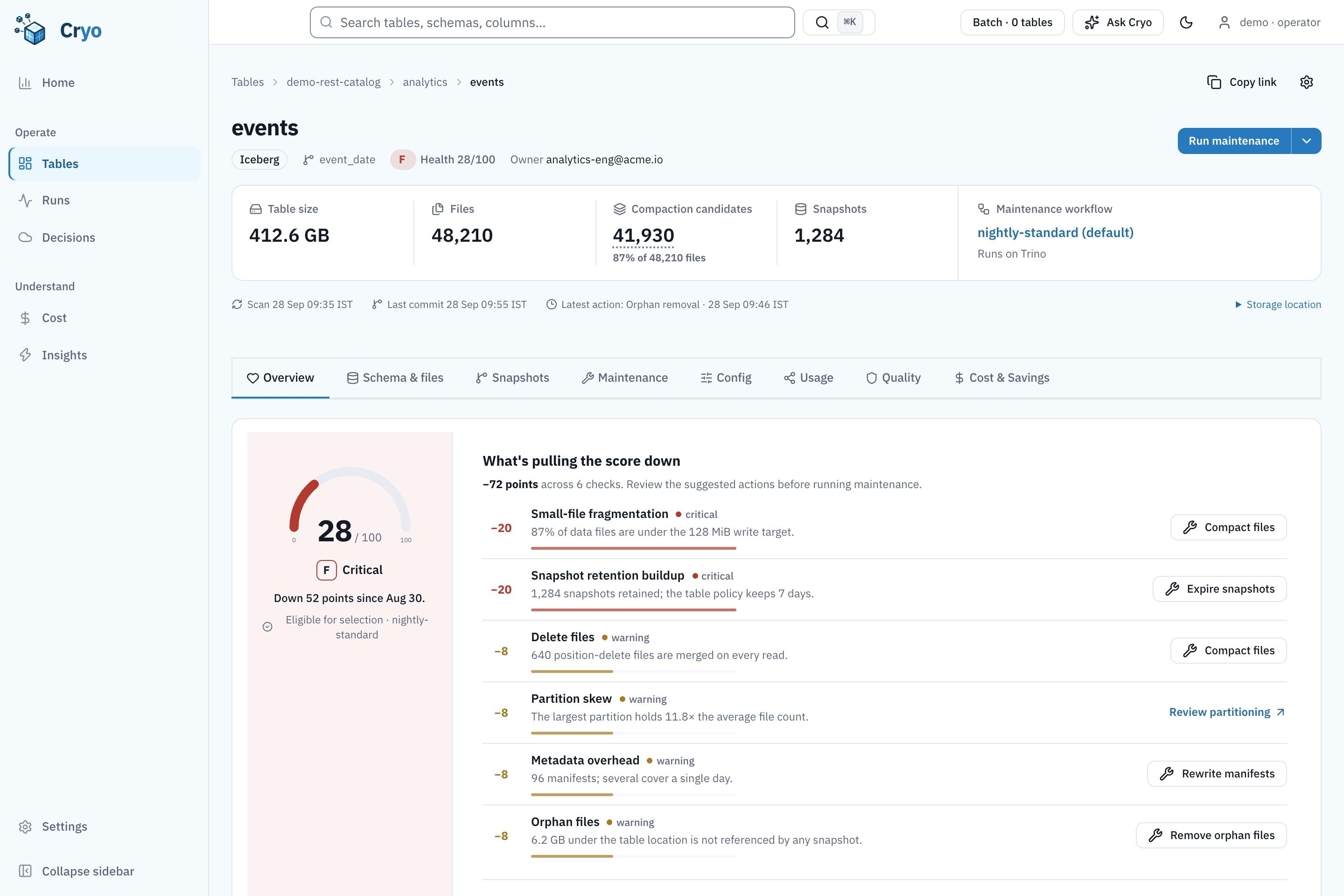
Task: Click the Rewrite manifests button
Action: 1217,774
